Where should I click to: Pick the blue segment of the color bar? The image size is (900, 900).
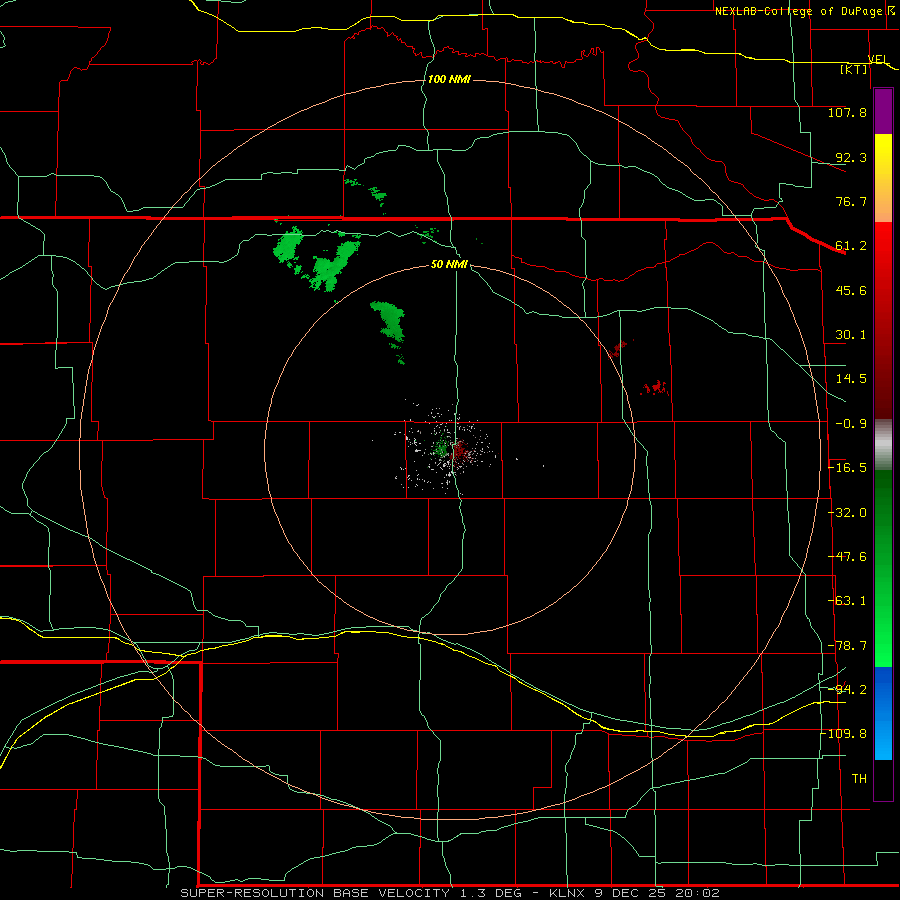click(883, 713)
